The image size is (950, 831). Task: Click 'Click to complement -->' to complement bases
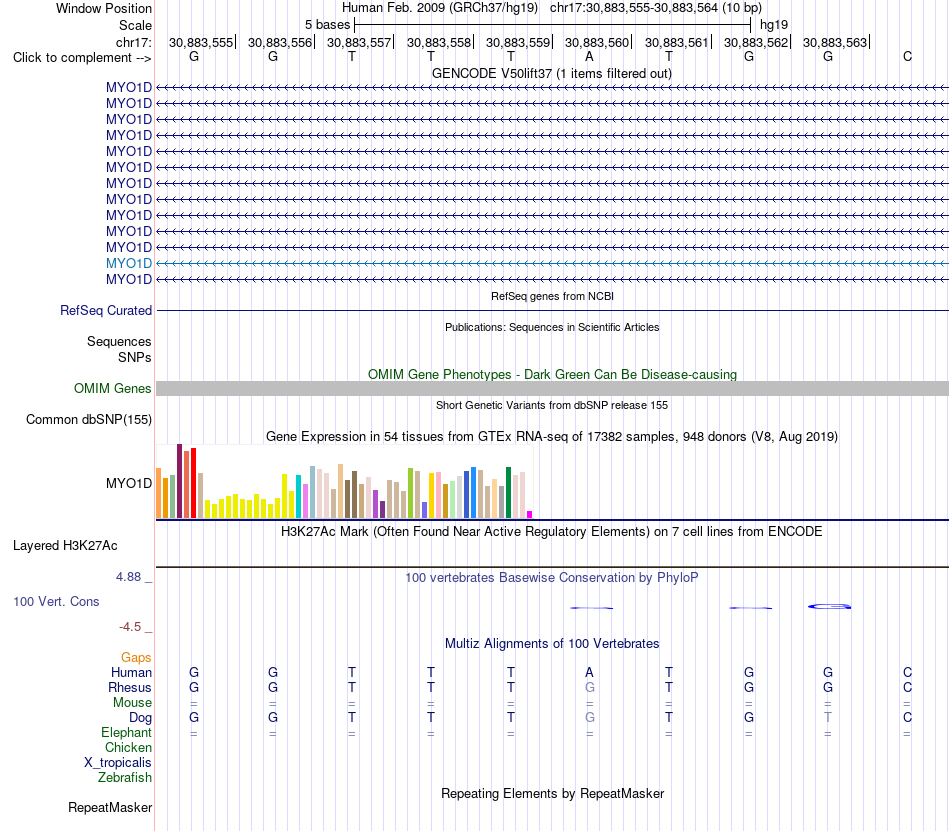[82, 58]
